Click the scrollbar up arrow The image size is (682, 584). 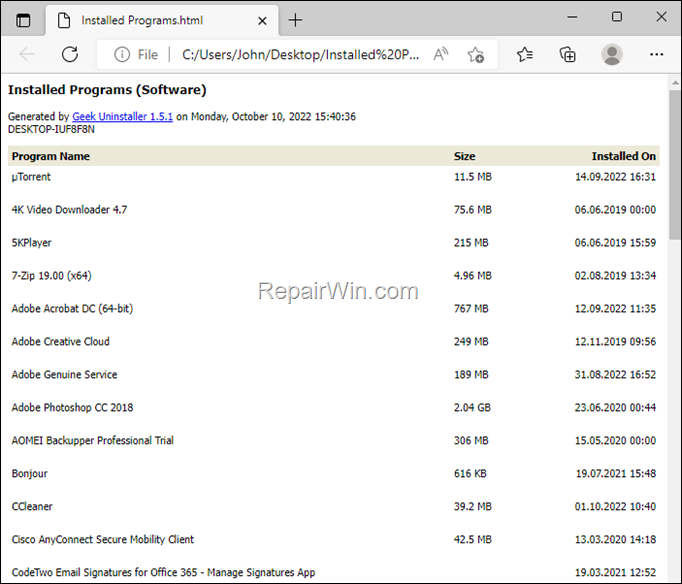tap(675, 82)
